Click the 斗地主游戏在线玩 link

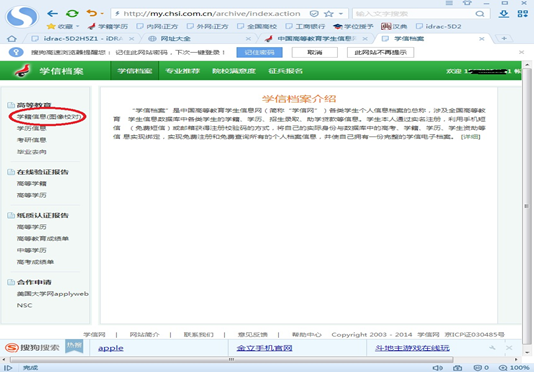tap(412, 348)
